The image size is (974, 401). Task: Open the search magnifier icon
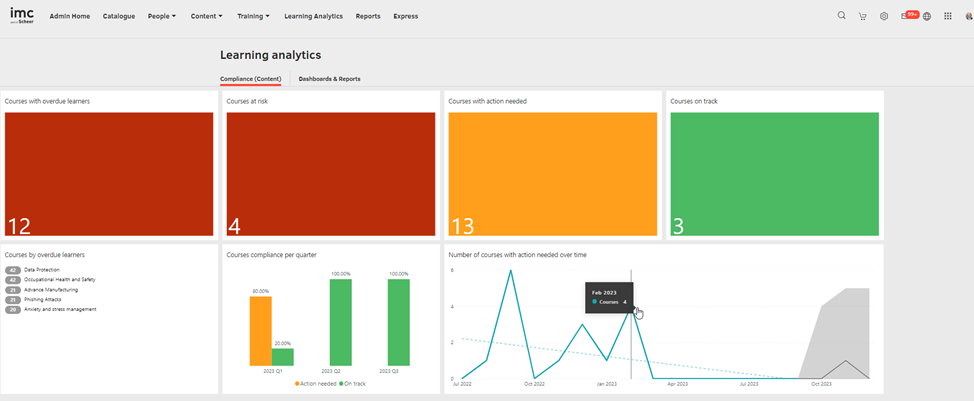point(841,16)
